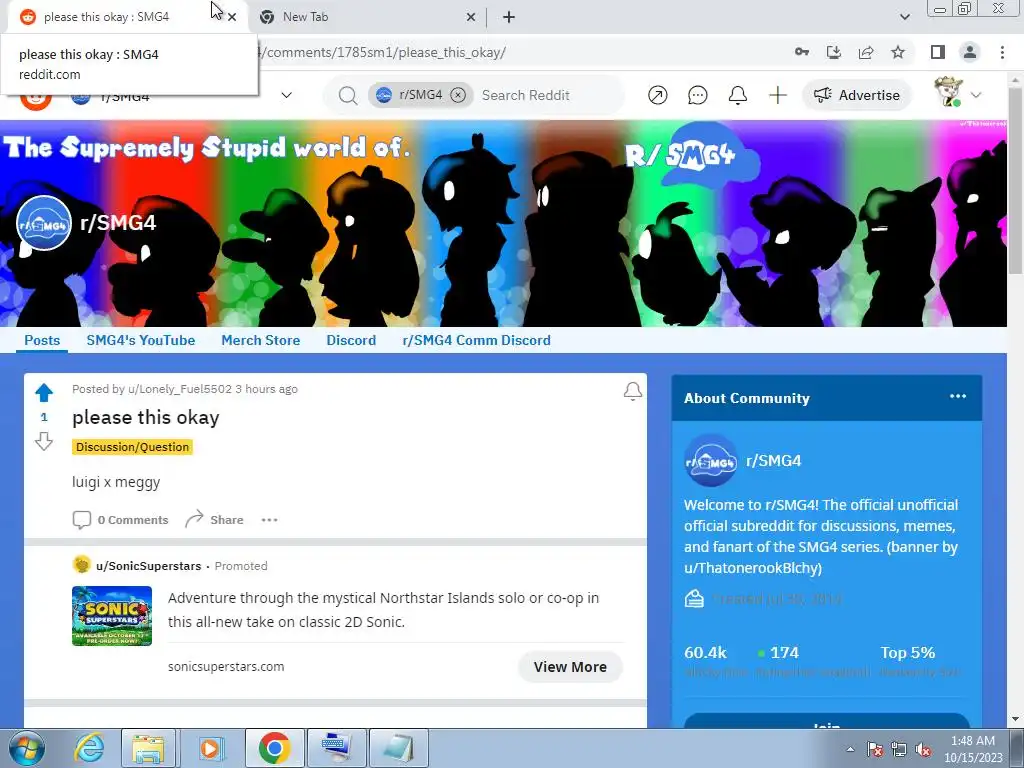Click the View More ad button

[x=570, y=667]
